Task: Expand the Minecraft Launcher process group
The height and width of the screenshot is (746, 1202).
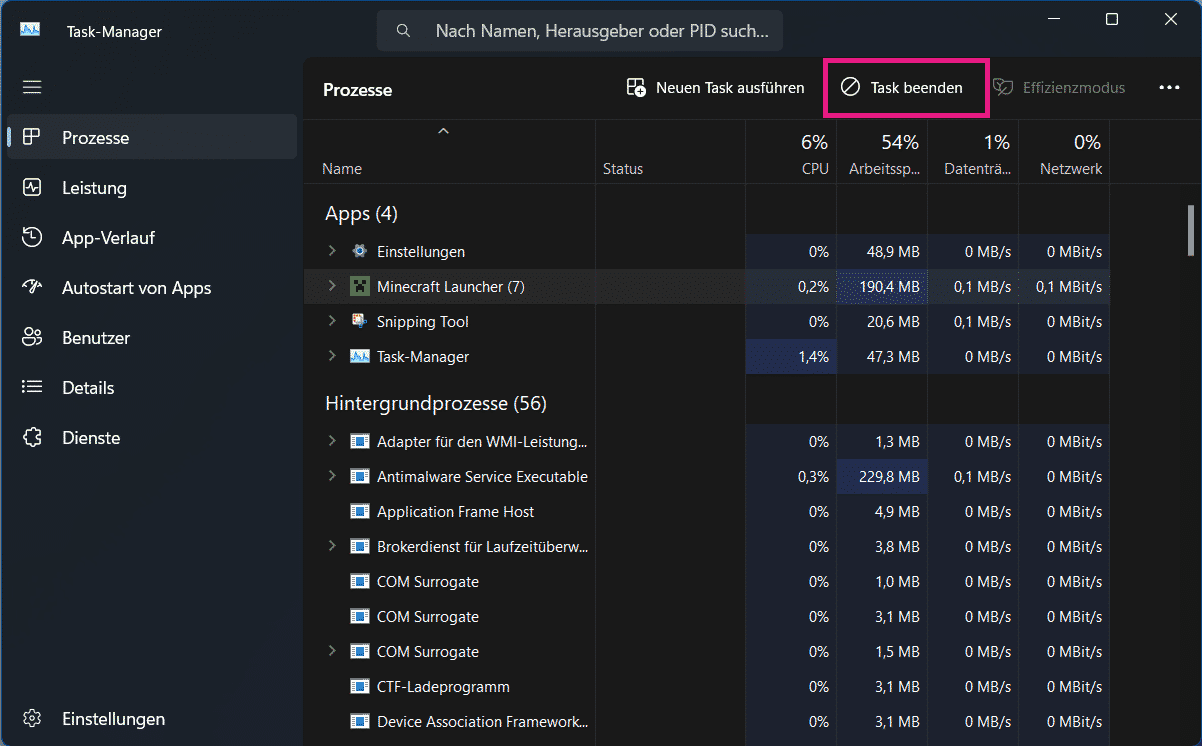Action: pyautogui.click(x=332, y=287)
